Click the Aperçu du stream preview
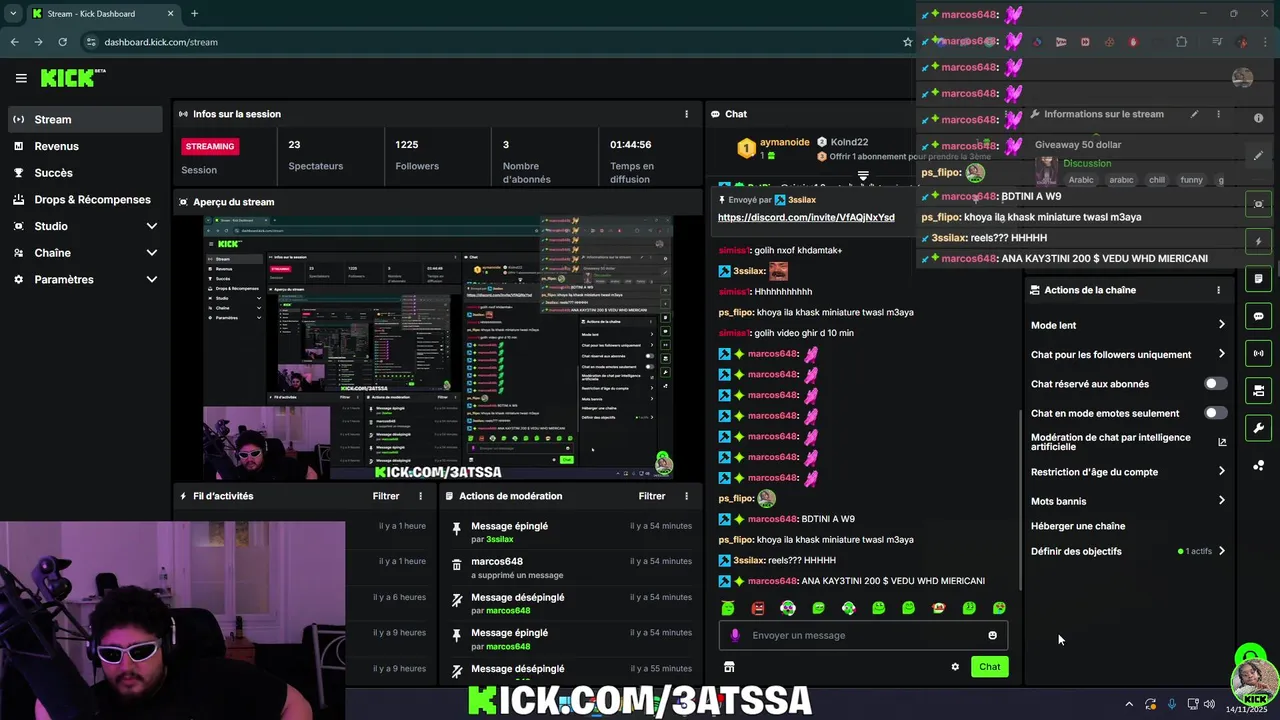 (x=438, y=349)
